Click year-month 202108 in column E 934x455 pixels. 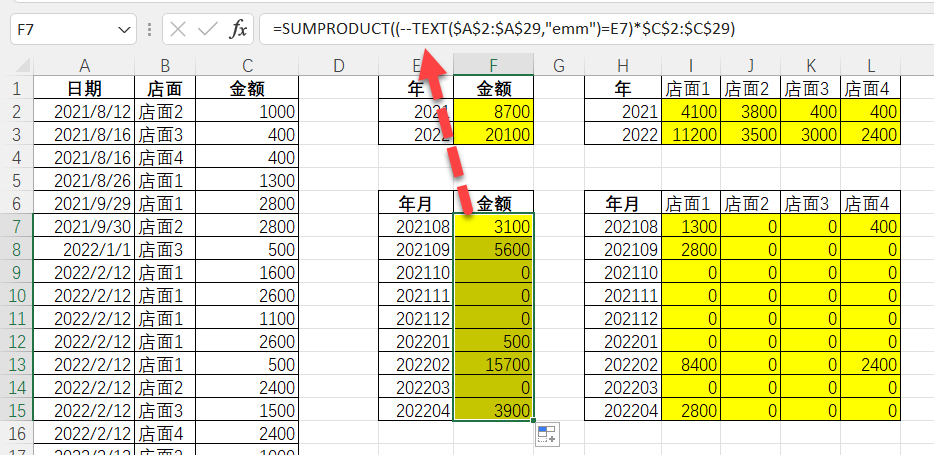click(416, 226)
